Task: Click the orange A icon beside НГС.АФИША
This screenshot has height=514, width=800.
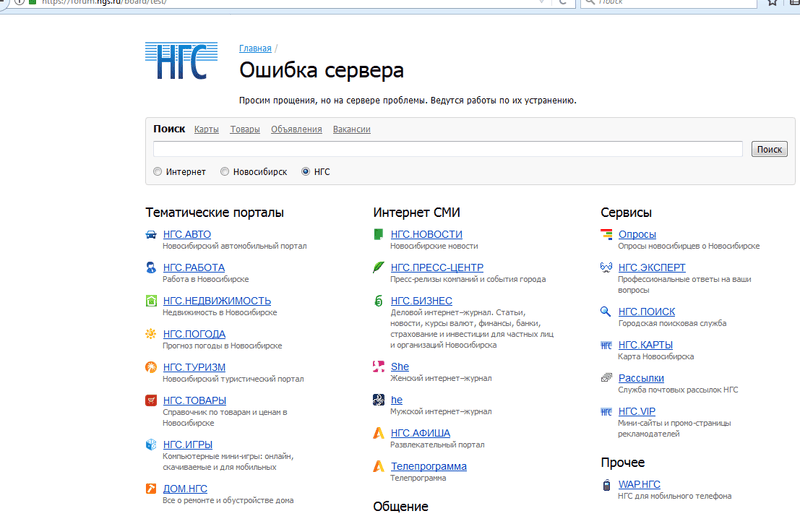Action: coord(379,433)
